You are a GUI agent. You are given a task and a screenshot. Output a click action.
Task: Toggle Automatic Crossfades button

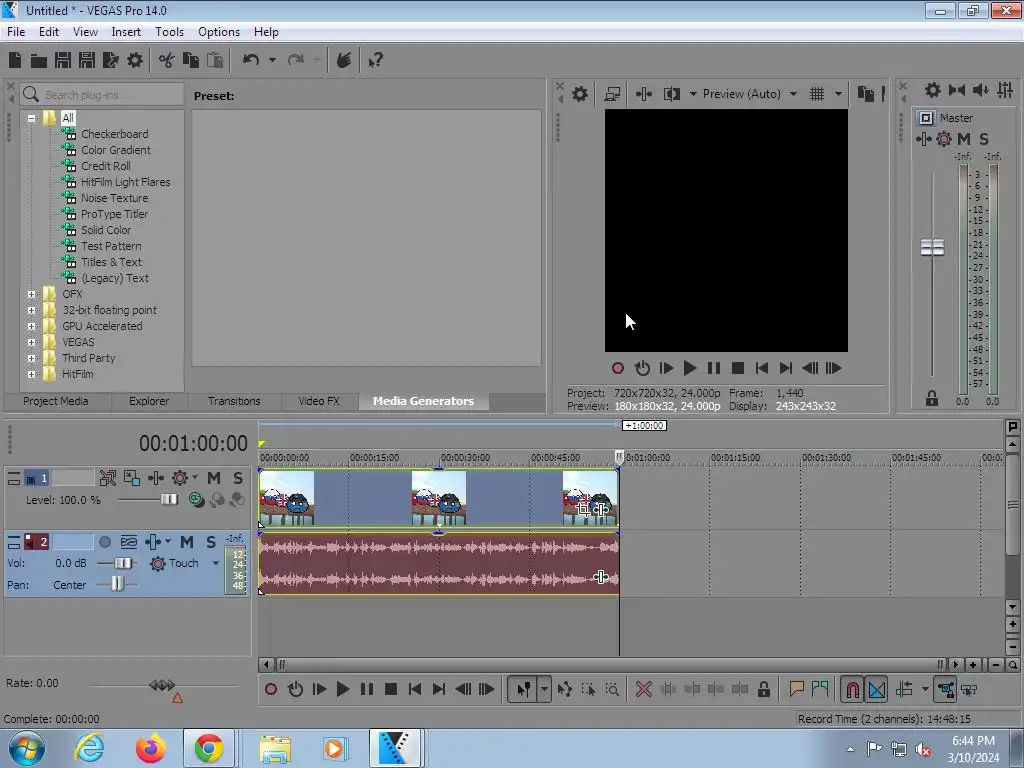pyautogui.click(x=876, y=689)
